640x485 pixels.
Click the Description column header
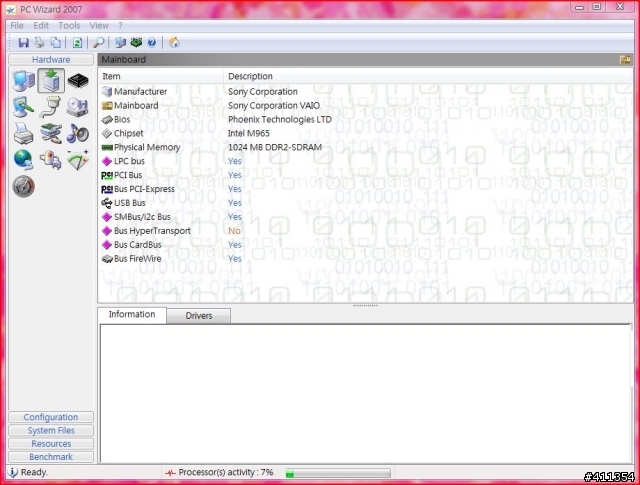(x=428, y=76)
